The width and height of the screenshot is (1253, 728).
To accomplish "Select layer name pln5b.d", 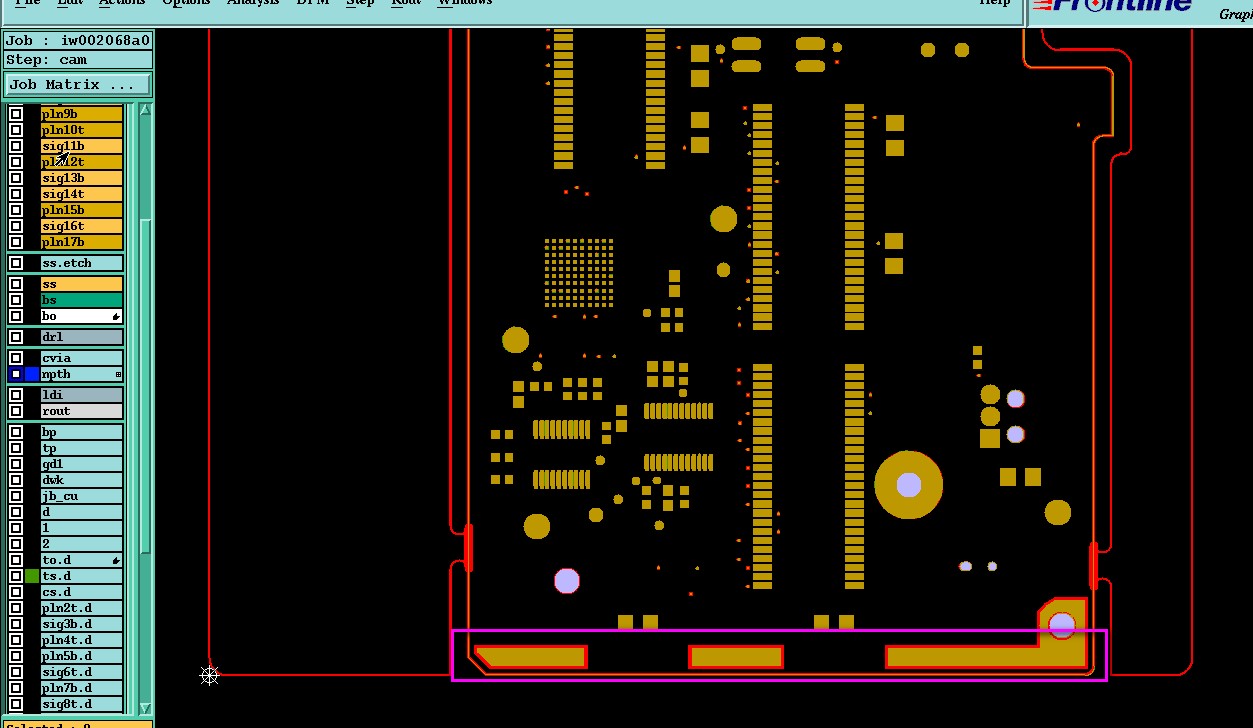I will pos(81,656).
